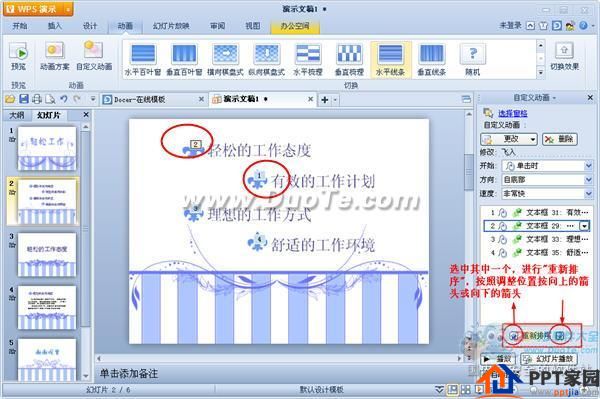600x399 pixels.
Task: Add a new document tab with plus button
Action: (x=325, y=100)
